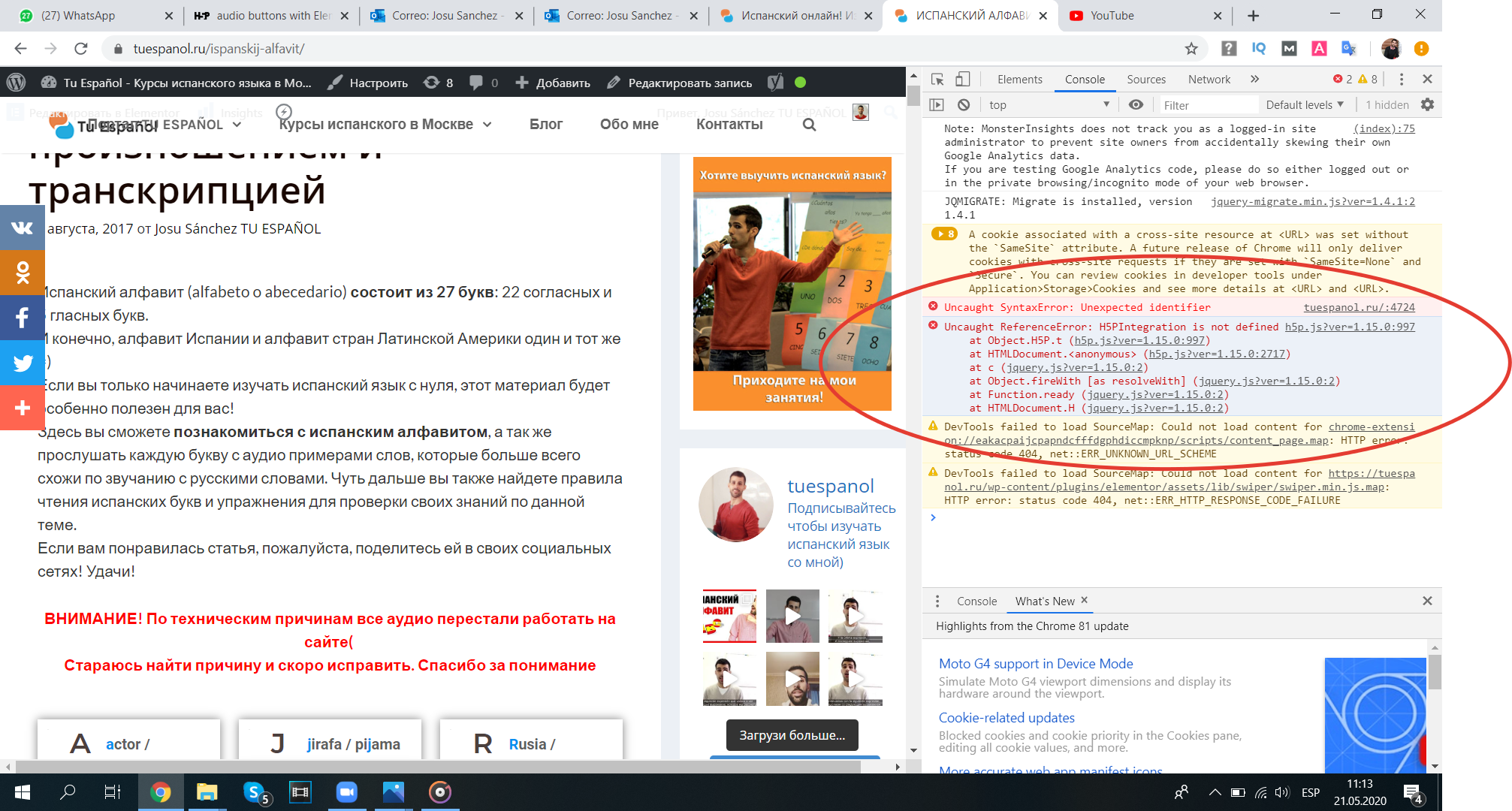Click Добавить in the admin bar
Screen dimensions: 1512x811
553,83
